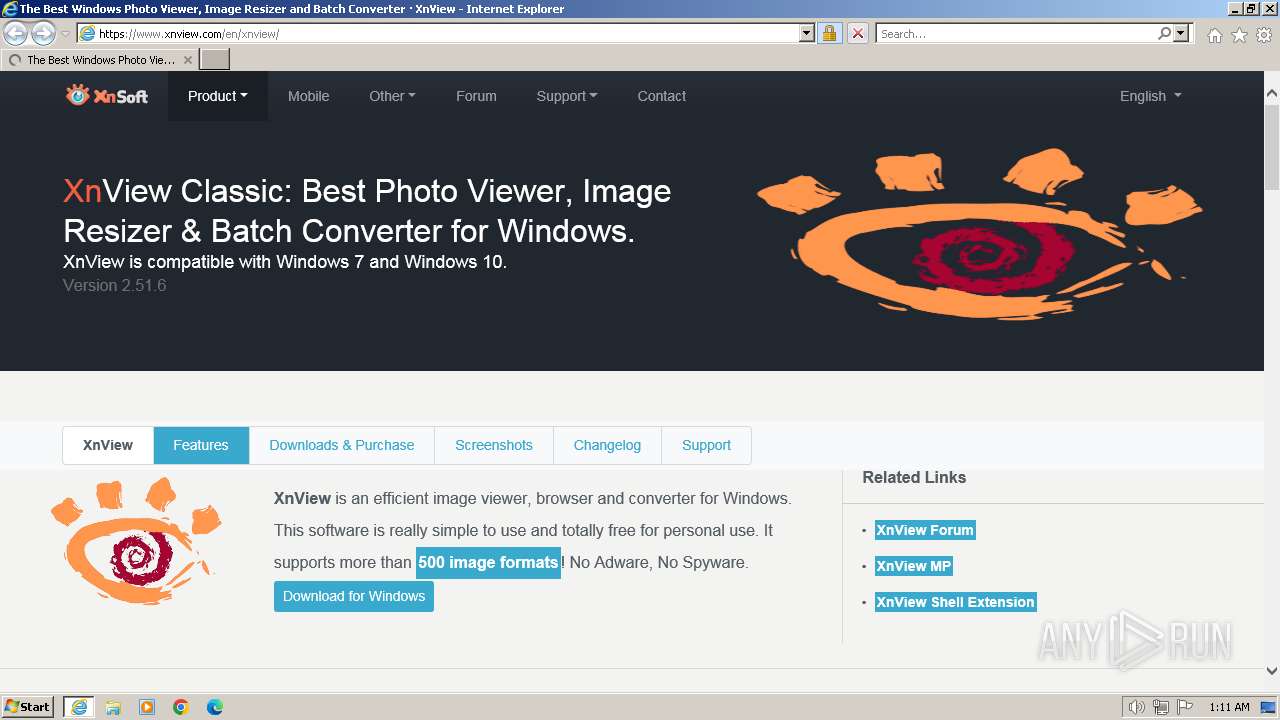Open the Contact nav link
This screenshot has width=1280, height=720.
(x=662, y=96)
